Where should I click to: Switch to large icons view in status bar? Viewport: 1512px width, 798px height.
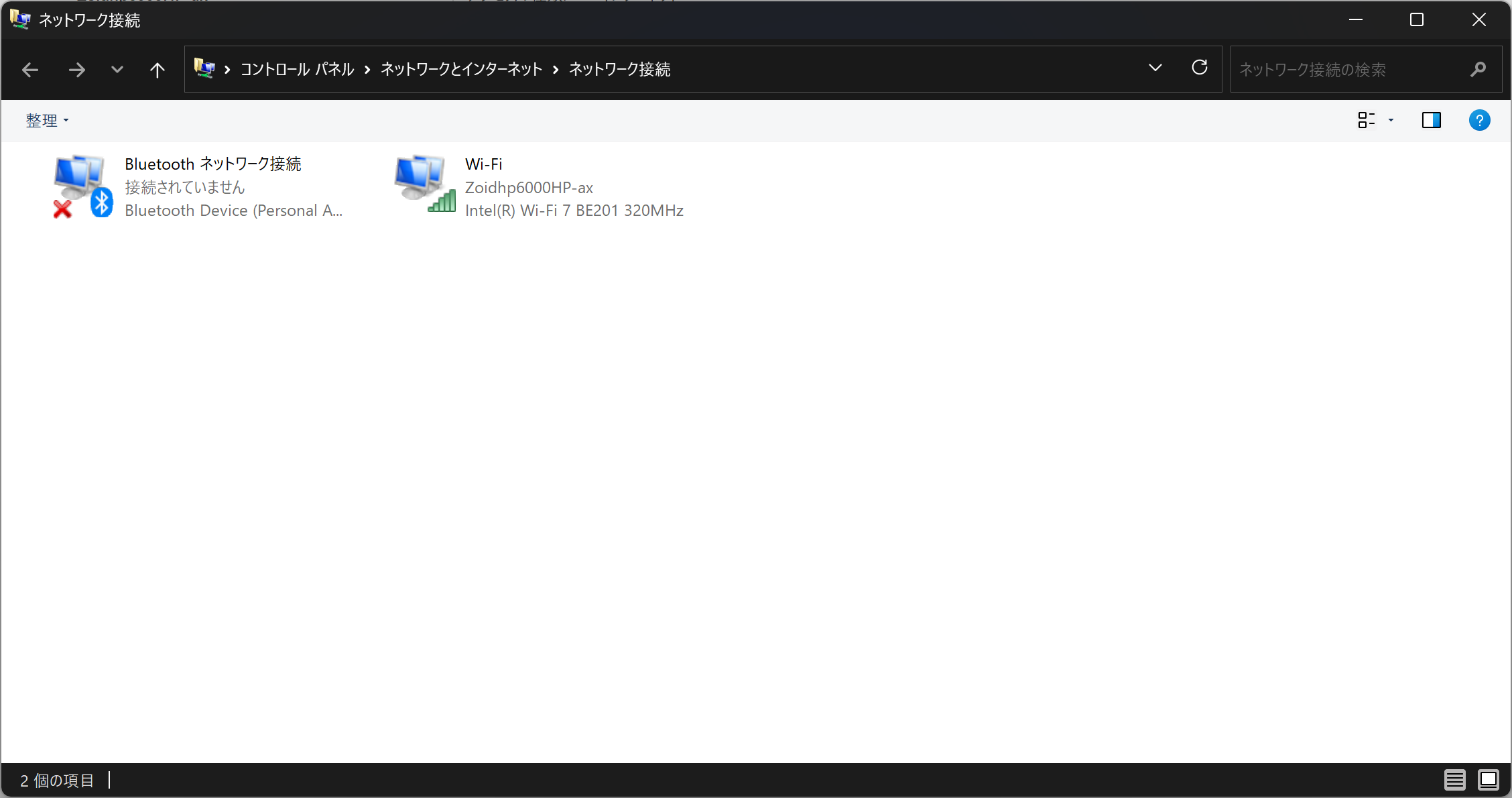coord(1488,780)
